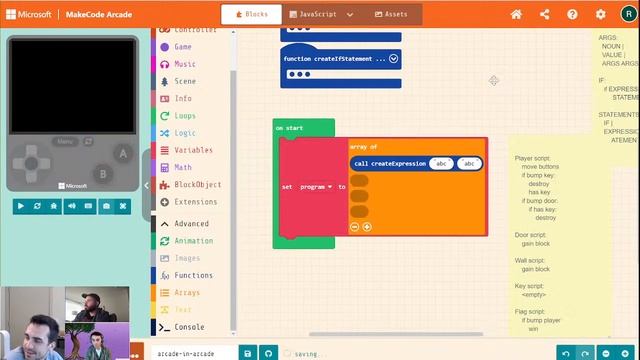640x360 pixels.
Task: Click the toolbox vertical scrollbar
Action: tap(233, 200)
